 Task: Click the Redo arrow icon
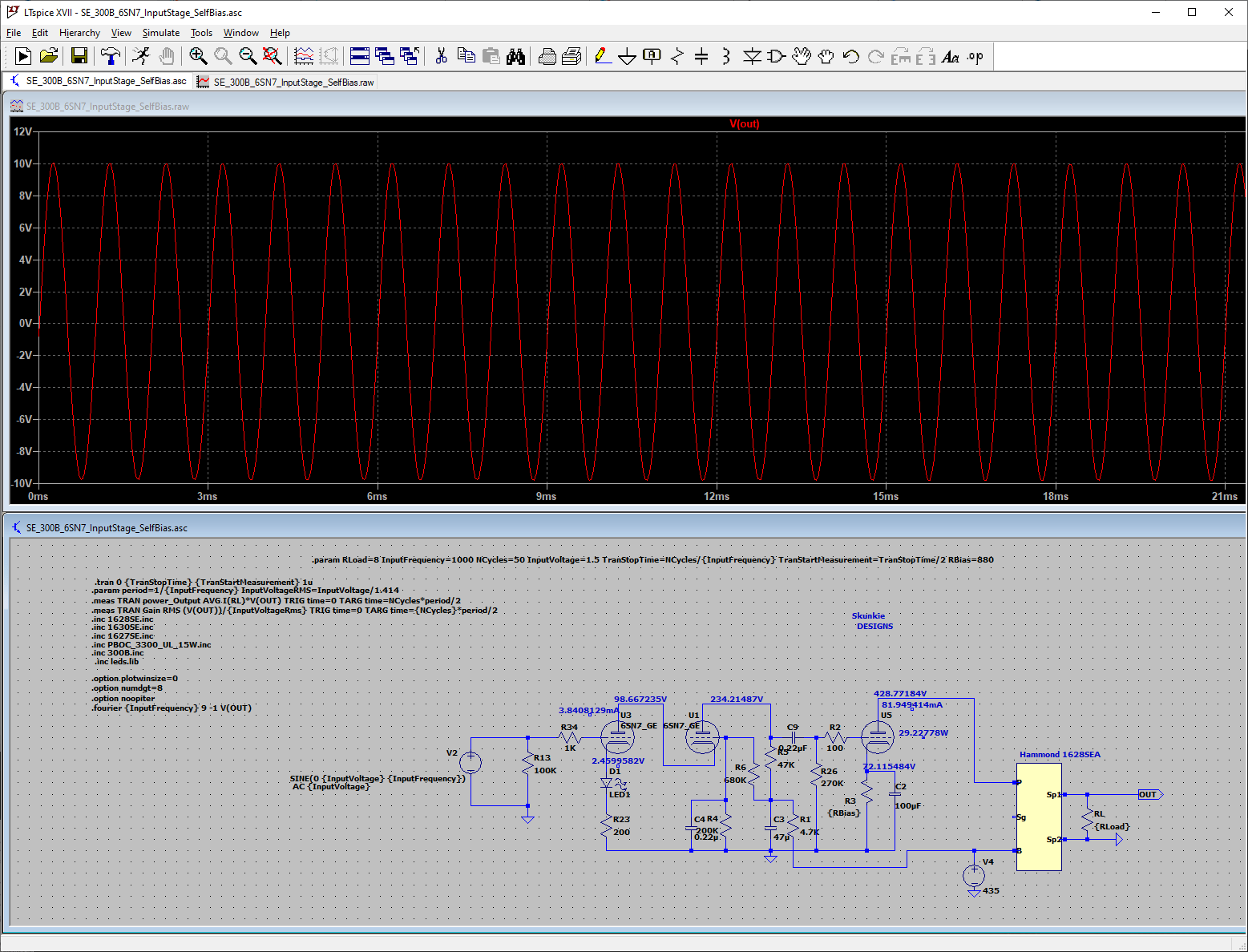pyautogui.click(x=875, y=56)
